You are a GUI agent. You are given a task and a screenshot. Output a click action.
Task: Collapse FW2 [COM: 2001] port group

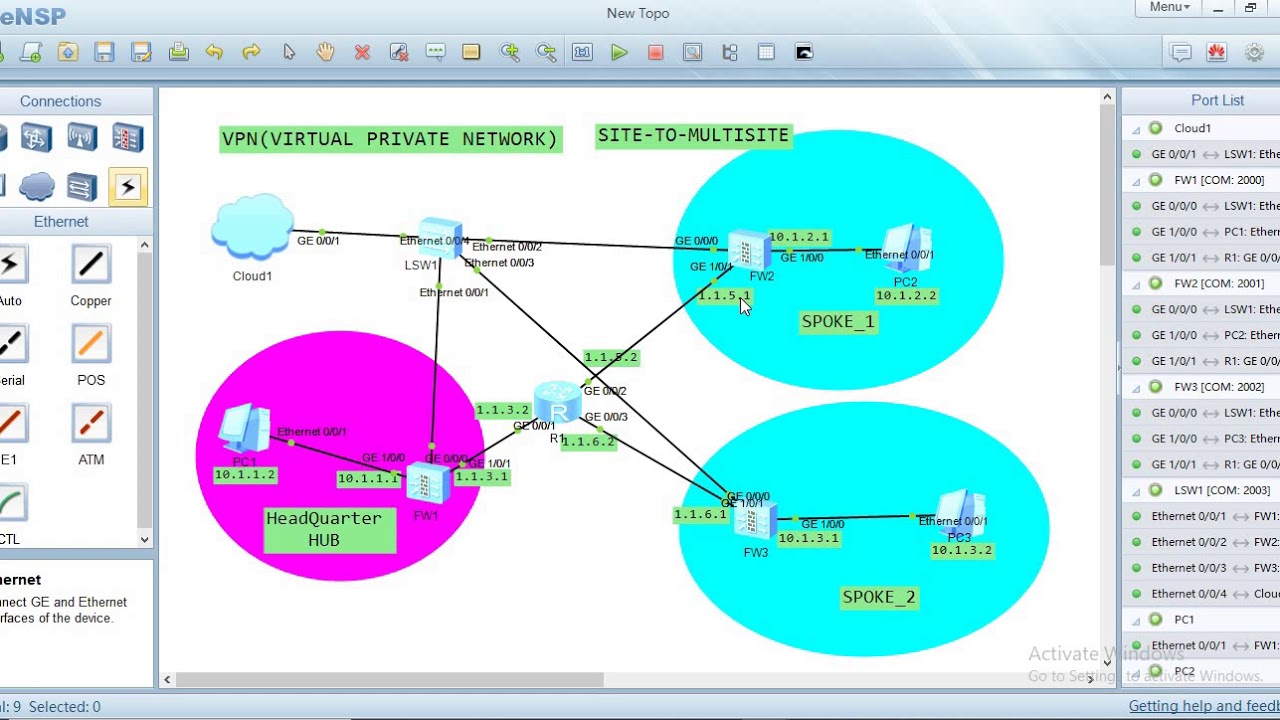pos(1136,284)
